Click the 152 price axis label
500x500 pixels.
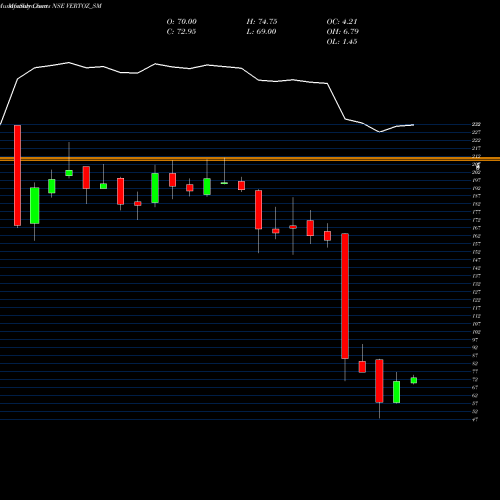point(476,252)
